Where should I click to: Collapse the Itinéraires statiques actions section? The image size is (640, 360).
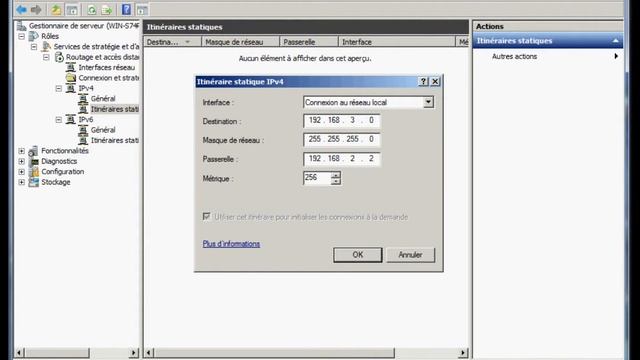pos(616,41)
